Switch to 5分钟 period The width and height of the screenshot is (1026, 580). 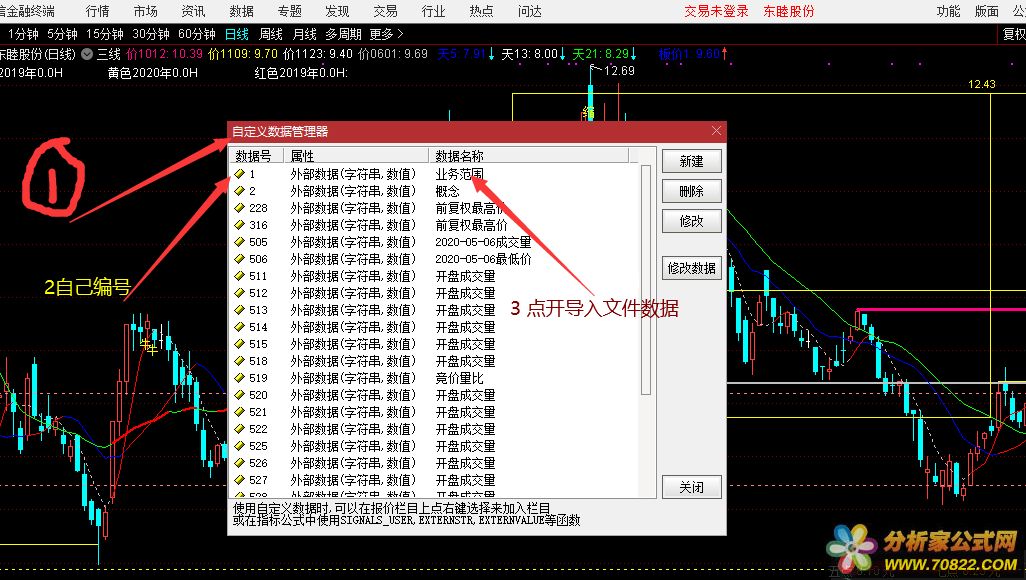[62, 34]
